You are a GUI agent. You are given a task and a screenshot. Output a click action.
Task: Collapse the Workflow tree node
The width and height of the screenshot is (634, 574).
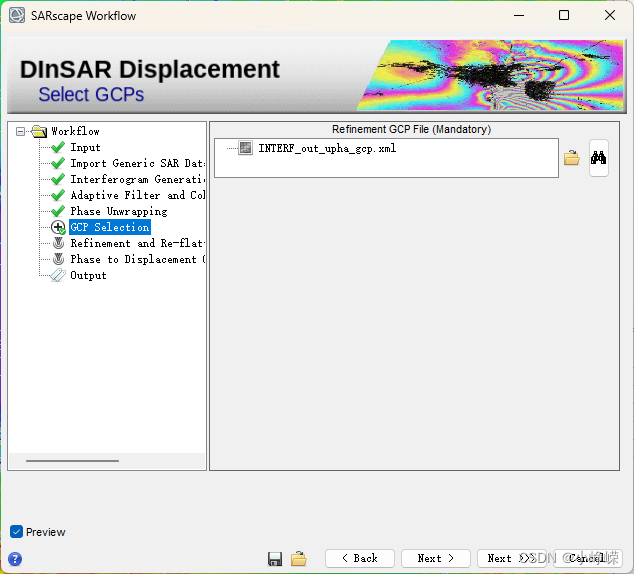click(20, 131)
